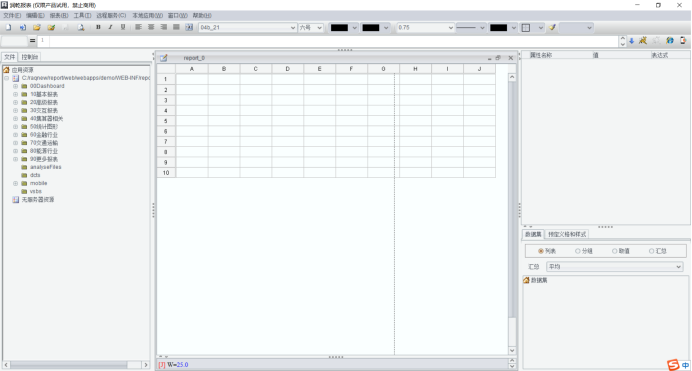Toggle Italic formatting
The image size is (692, 371).
click(x=110, y=27)
